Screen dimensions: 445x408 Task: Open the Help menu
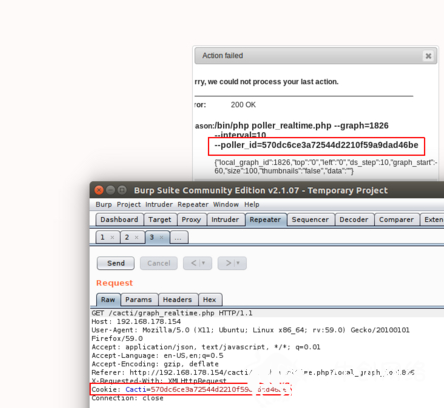[252, 204]
